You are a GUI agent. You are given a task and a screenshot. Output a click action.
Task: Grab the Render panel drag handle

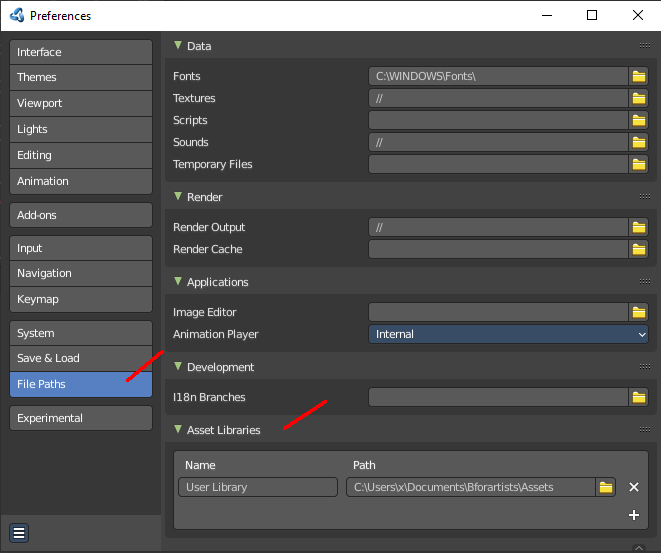click(645, 196)
